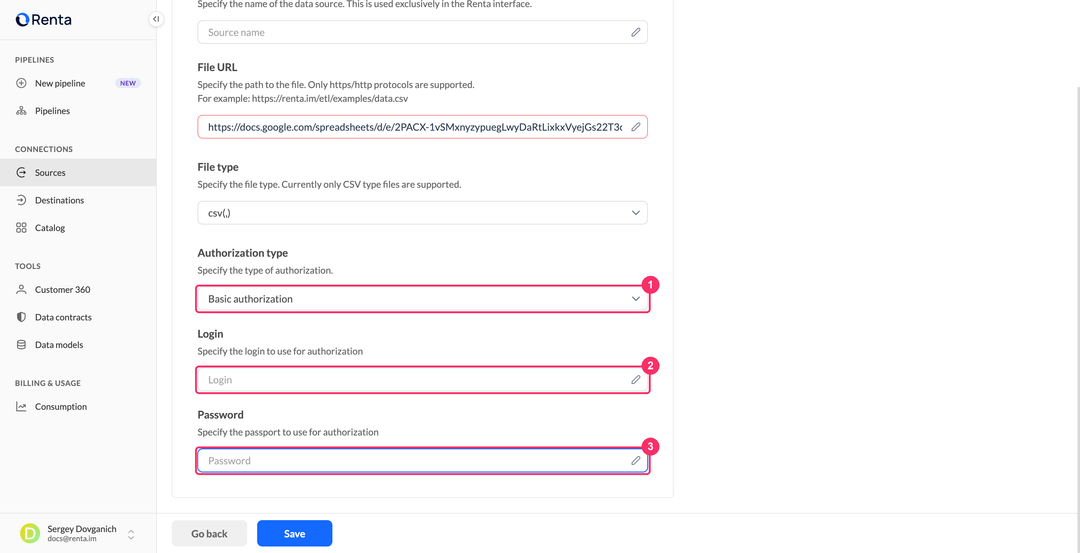This screenshot has width=1080, height=553.
Task: Focus the Password input field
Action: 422,461
